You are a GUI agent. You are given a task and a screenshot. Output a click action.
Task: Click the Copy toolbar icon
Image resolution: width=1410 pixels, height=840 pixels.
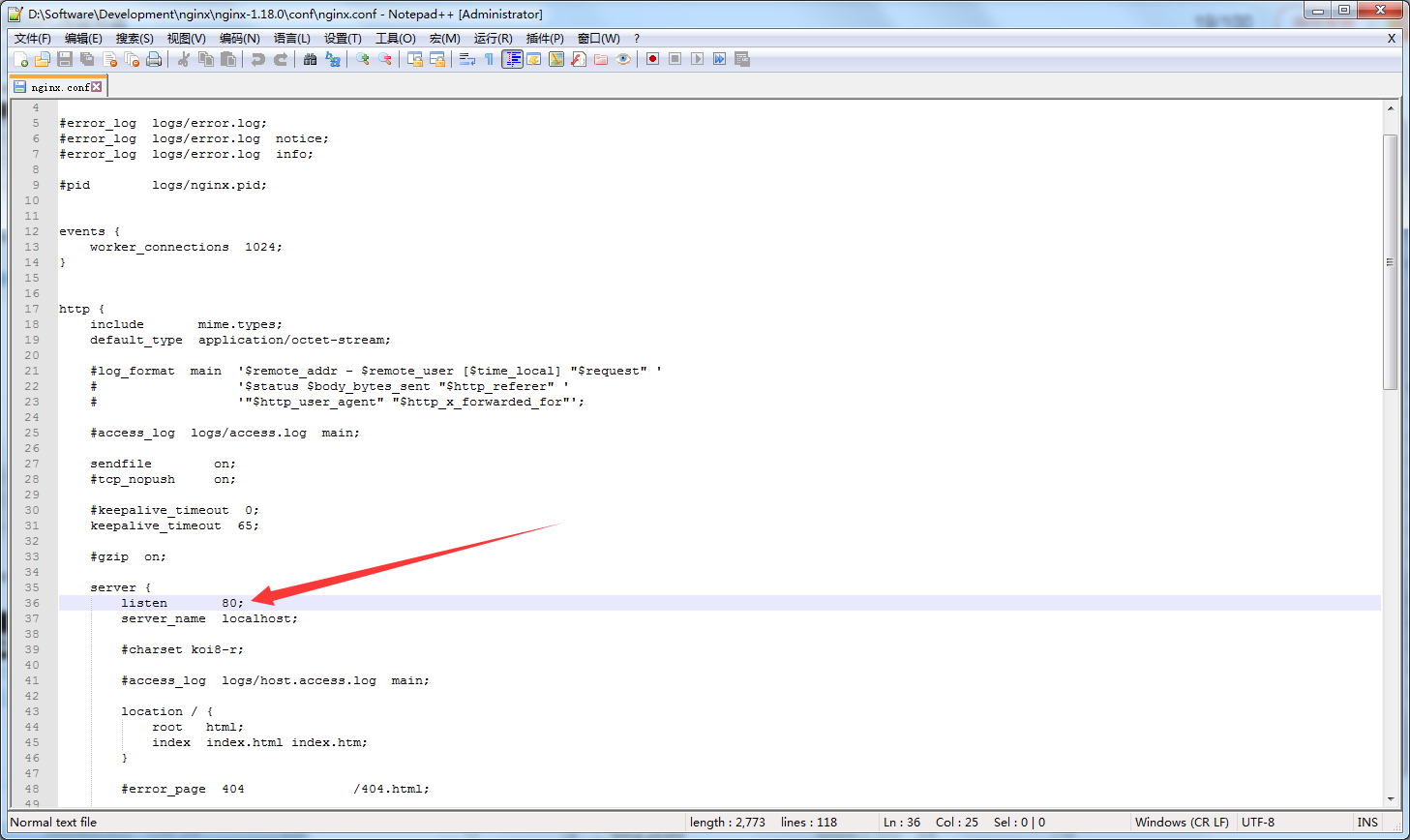point(205,59)
